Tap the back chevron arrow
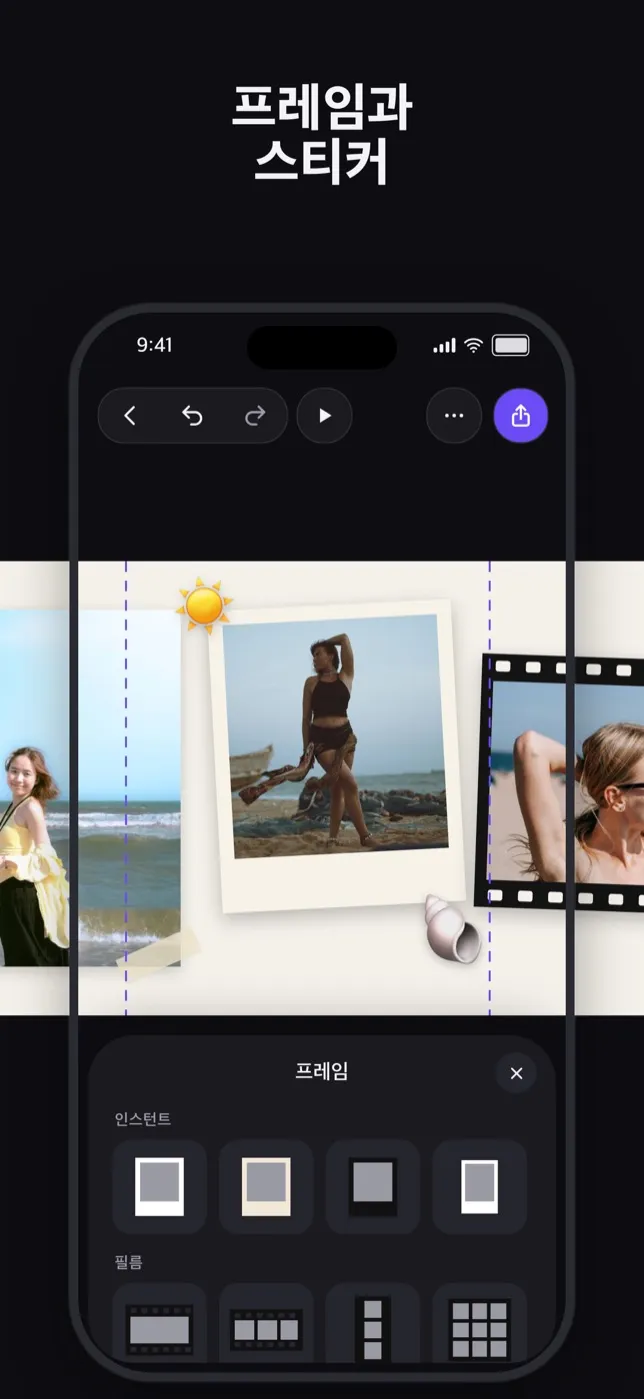This screenshot has height=1399, width=644. 130,416
